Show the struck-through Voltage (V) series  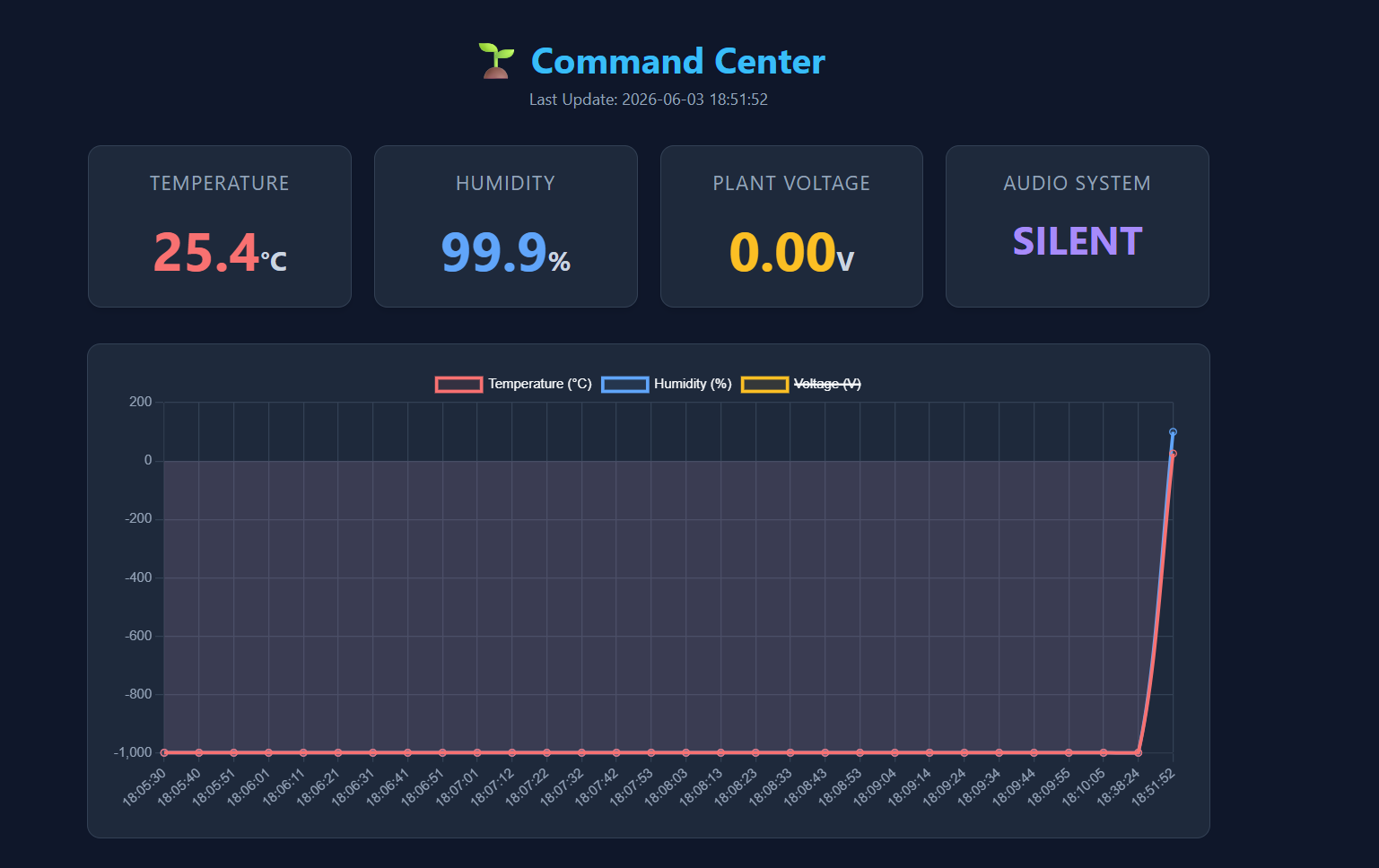[x=801, y=384]
